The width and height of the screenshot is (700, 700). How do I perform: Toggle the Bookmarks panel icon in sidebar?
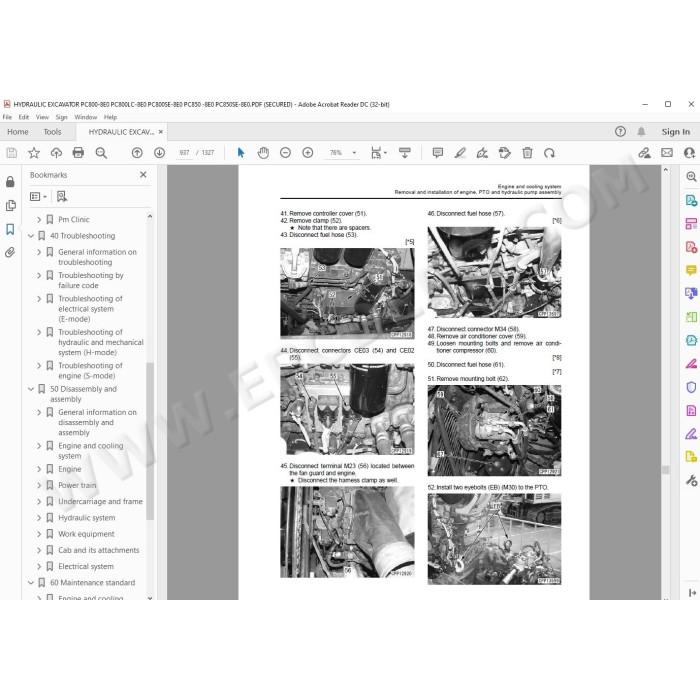(x=10, y=229)
